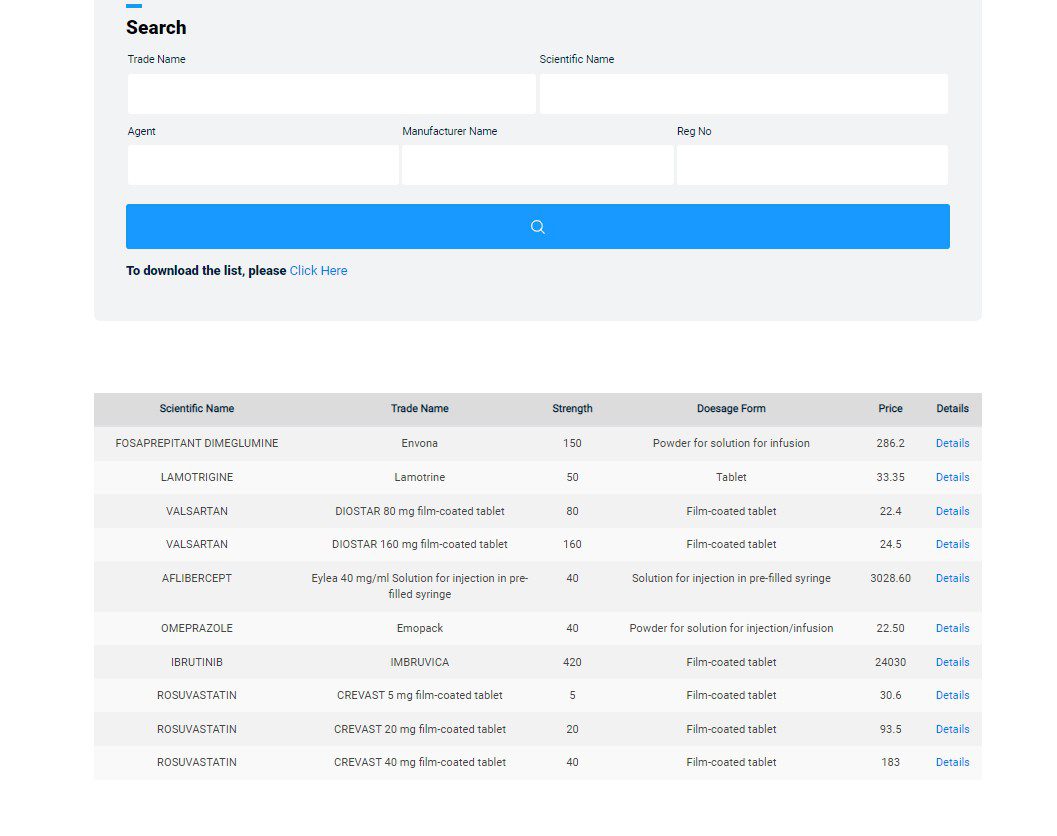View Details for CREVAST 20 mg tablet
The width and height of the screenshot is (1057, 836).
pyautogui.click(x=953, y=729)
